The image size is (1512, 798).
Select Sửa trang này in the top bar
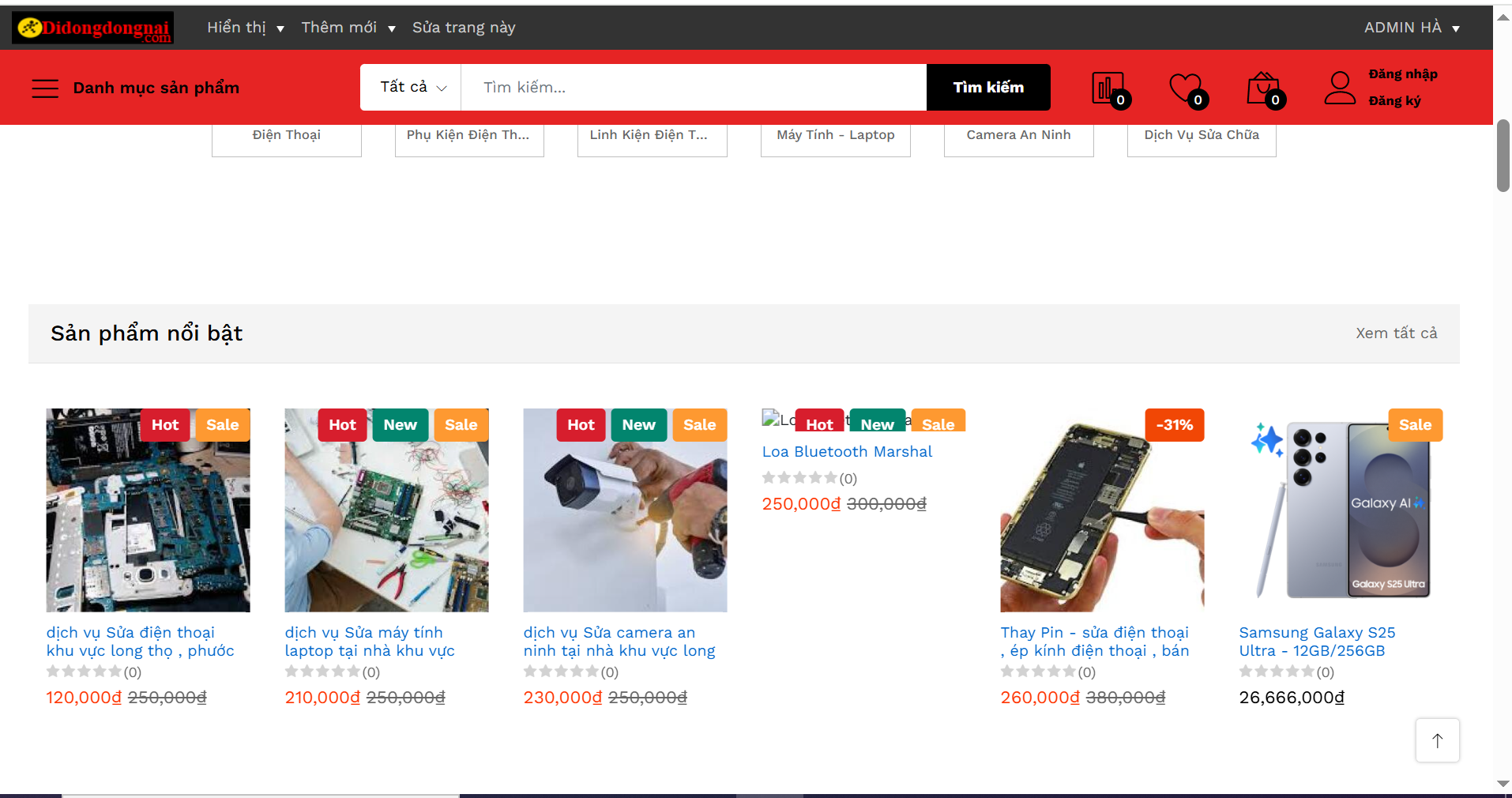463,27
